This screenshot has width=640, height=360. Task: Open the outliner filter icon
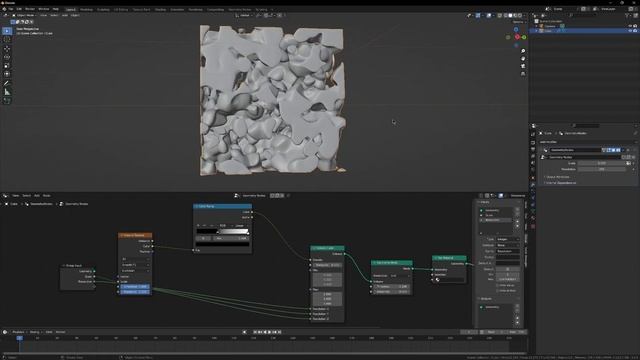(x=627, y=16)
